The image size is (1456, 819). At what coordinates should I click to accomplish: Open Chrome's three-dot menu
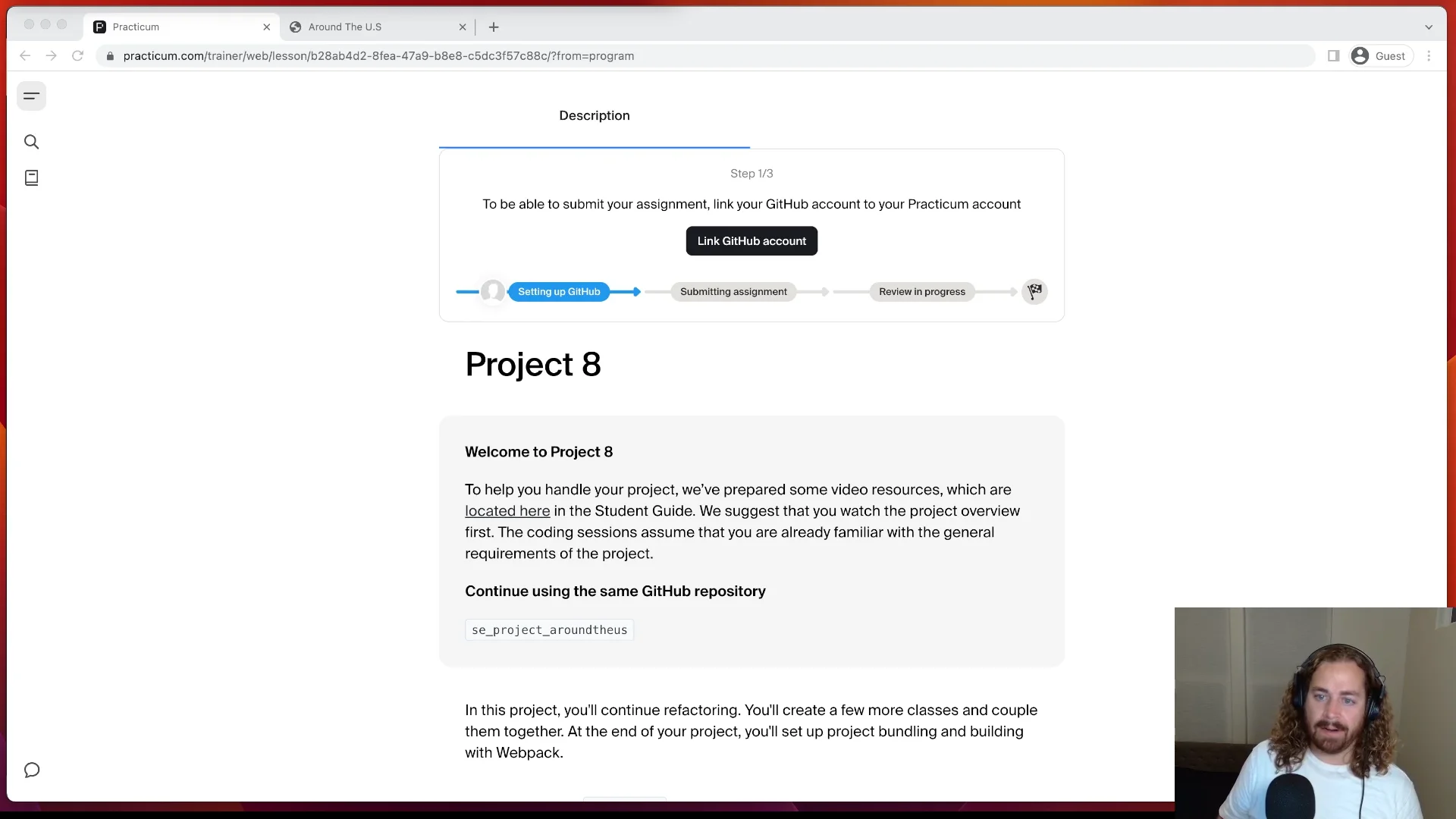click(1429, 55)
